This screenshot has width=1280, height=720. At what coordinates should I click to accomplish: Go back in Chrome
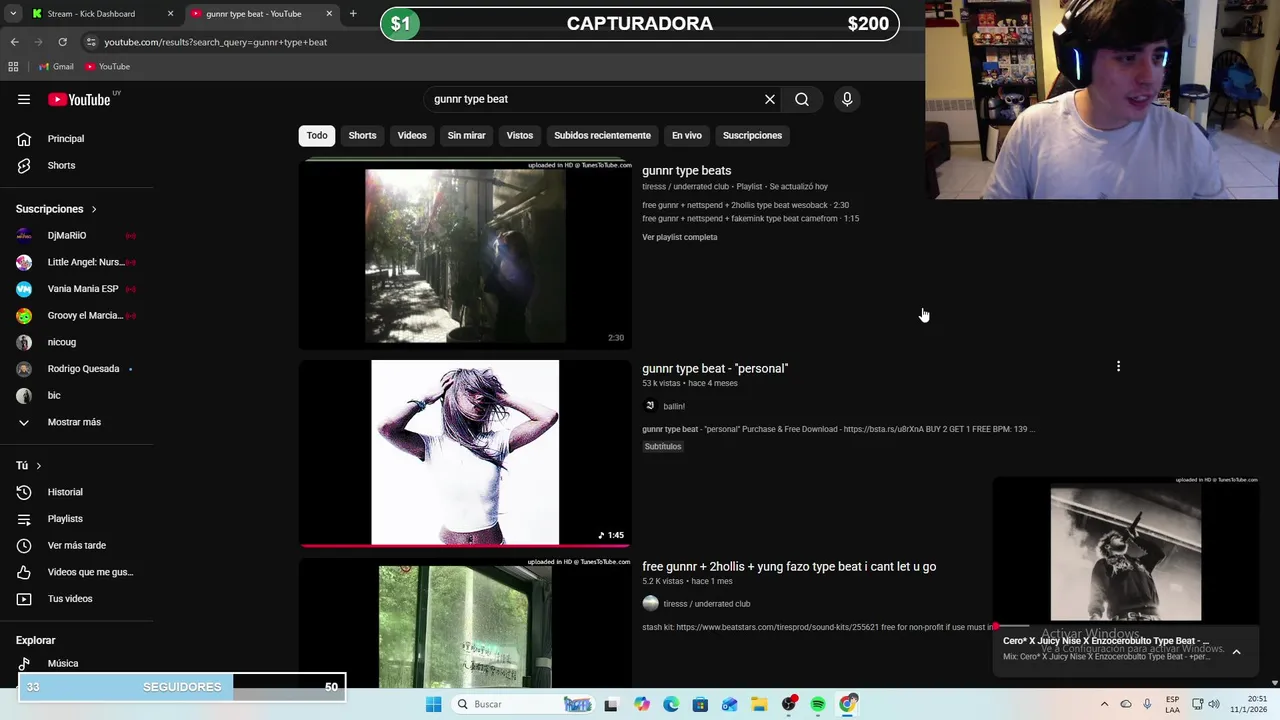click(x=14, y=42)
